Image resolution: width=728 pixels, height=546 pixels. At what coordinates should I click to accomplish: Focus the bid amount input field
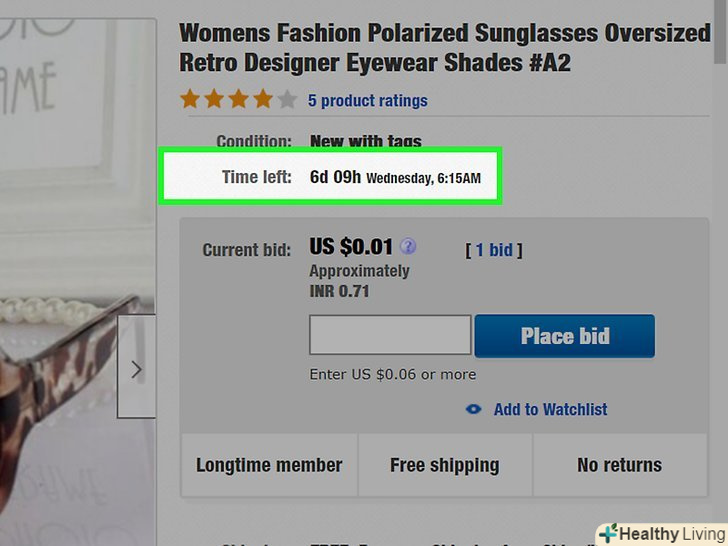[x=390, y=336]
